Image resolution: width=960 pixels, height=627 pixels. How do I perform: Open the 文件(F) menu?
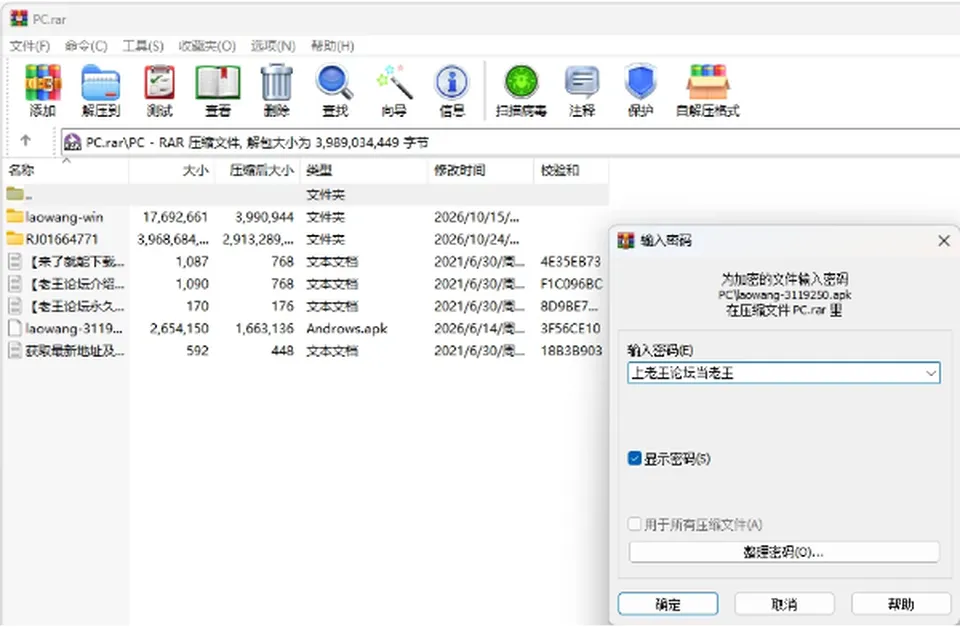[29, 46]
